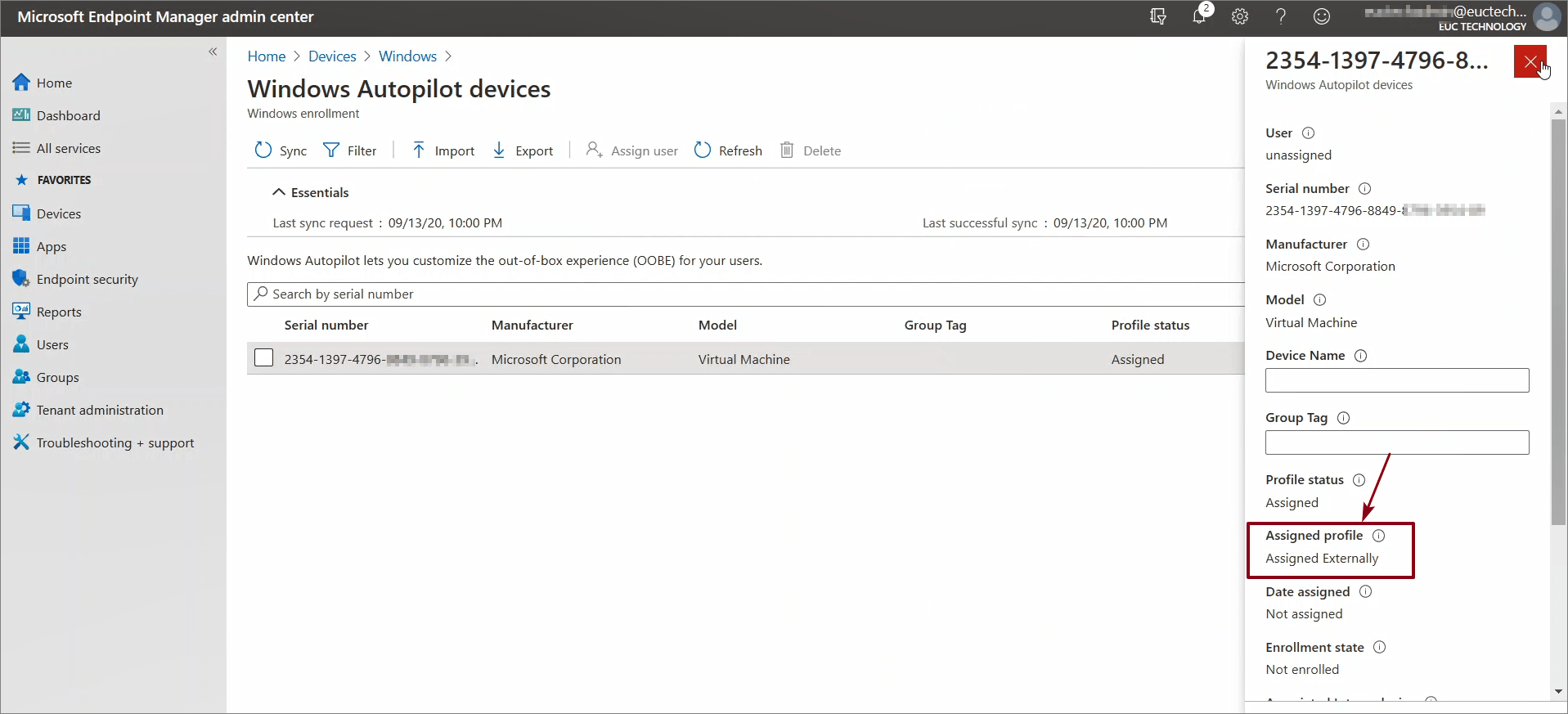
Task: Sort by Serial number column header
Action: (326, 325)
